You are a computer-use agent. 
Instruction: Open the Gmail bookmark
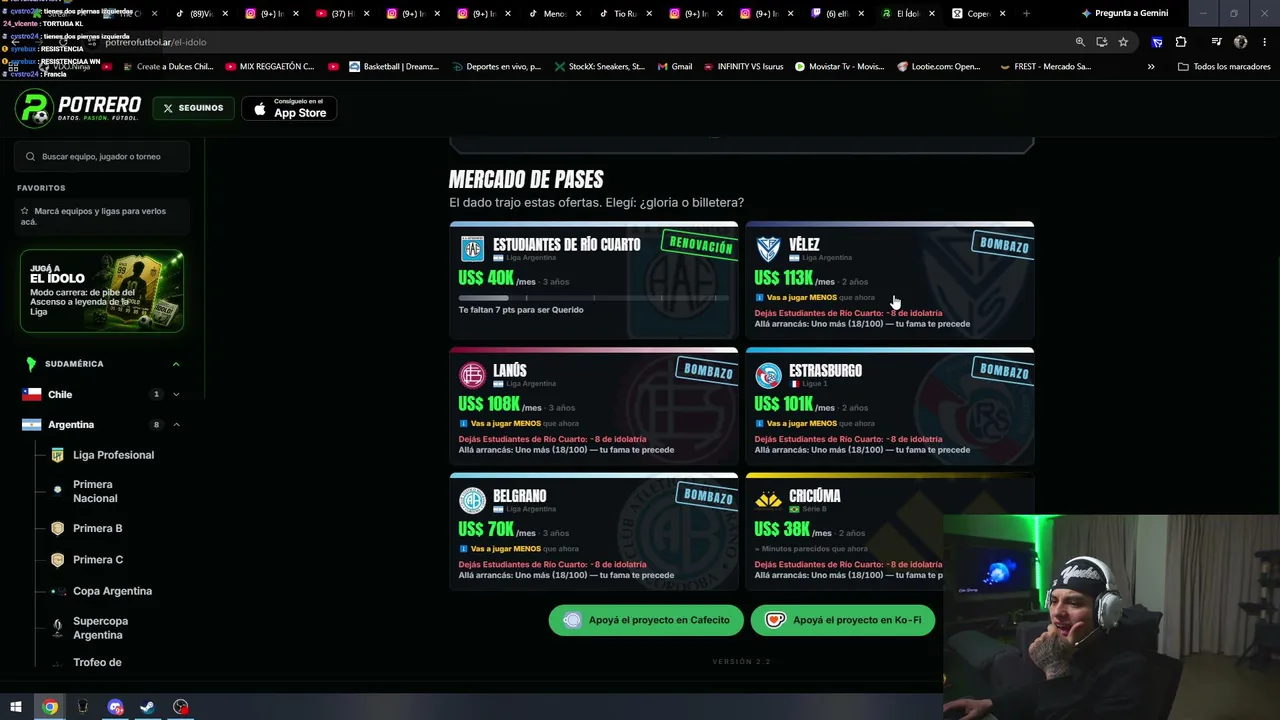pos(675,67)
